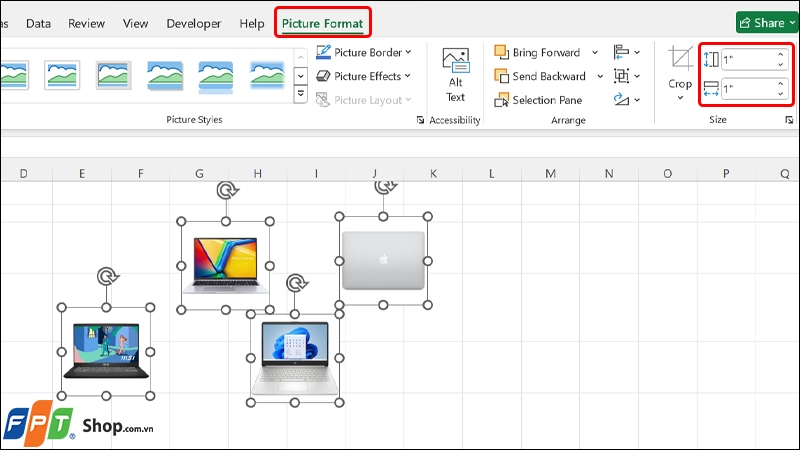Apply the soft edge picture style thumbnail

(267, 75)
